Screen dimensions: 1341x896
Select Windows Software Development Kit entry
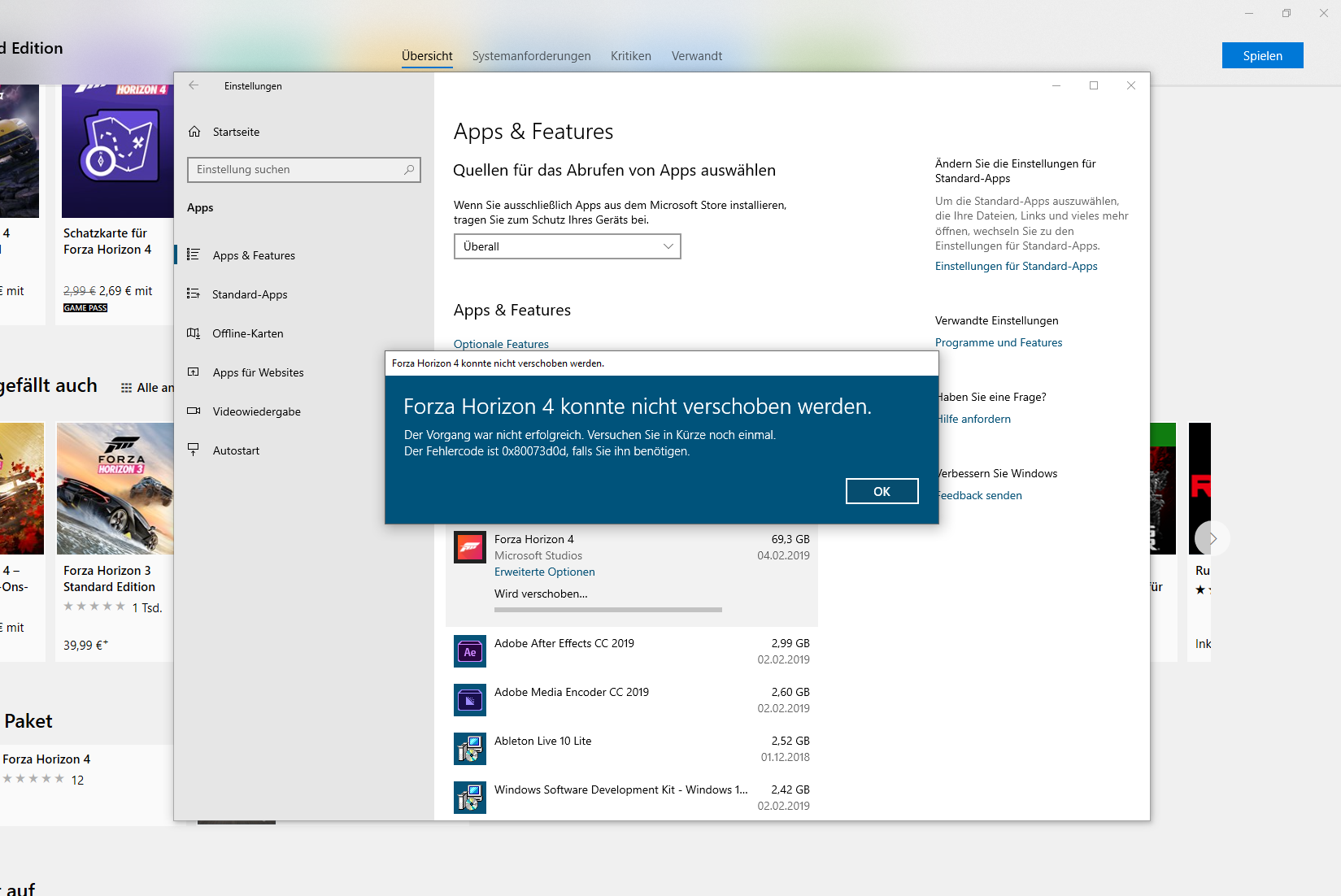click(x=632, y=798)
